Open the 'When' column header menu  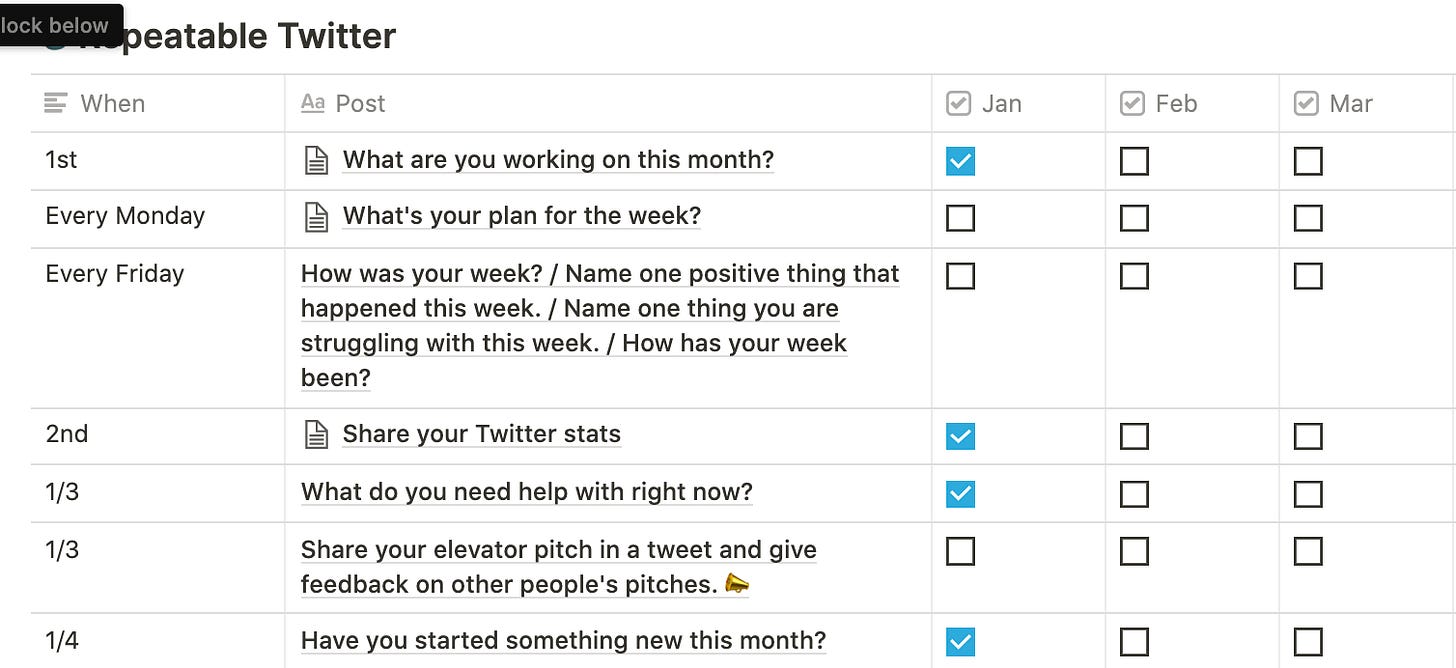coord(112,103)
